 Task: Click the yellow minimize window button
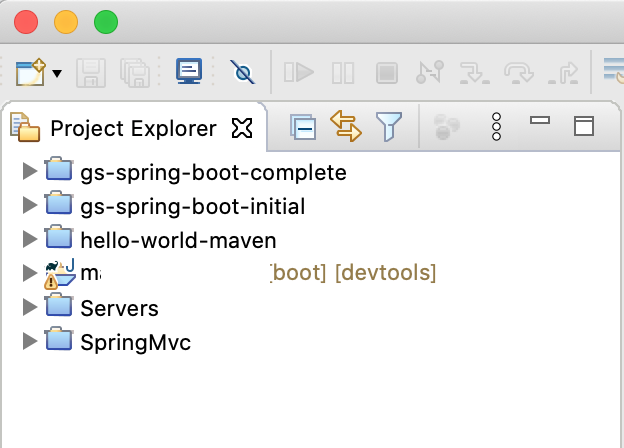click(66, 22)
